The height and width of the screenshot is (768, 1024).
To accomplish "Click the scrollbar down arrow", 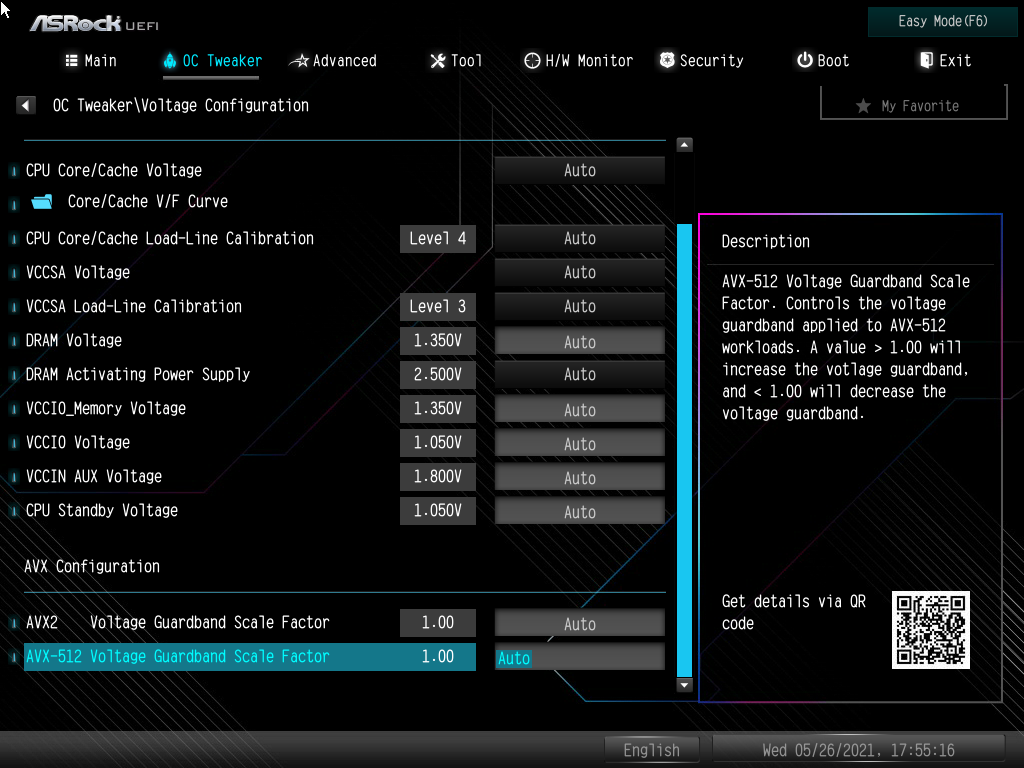I will coord(684,684).
